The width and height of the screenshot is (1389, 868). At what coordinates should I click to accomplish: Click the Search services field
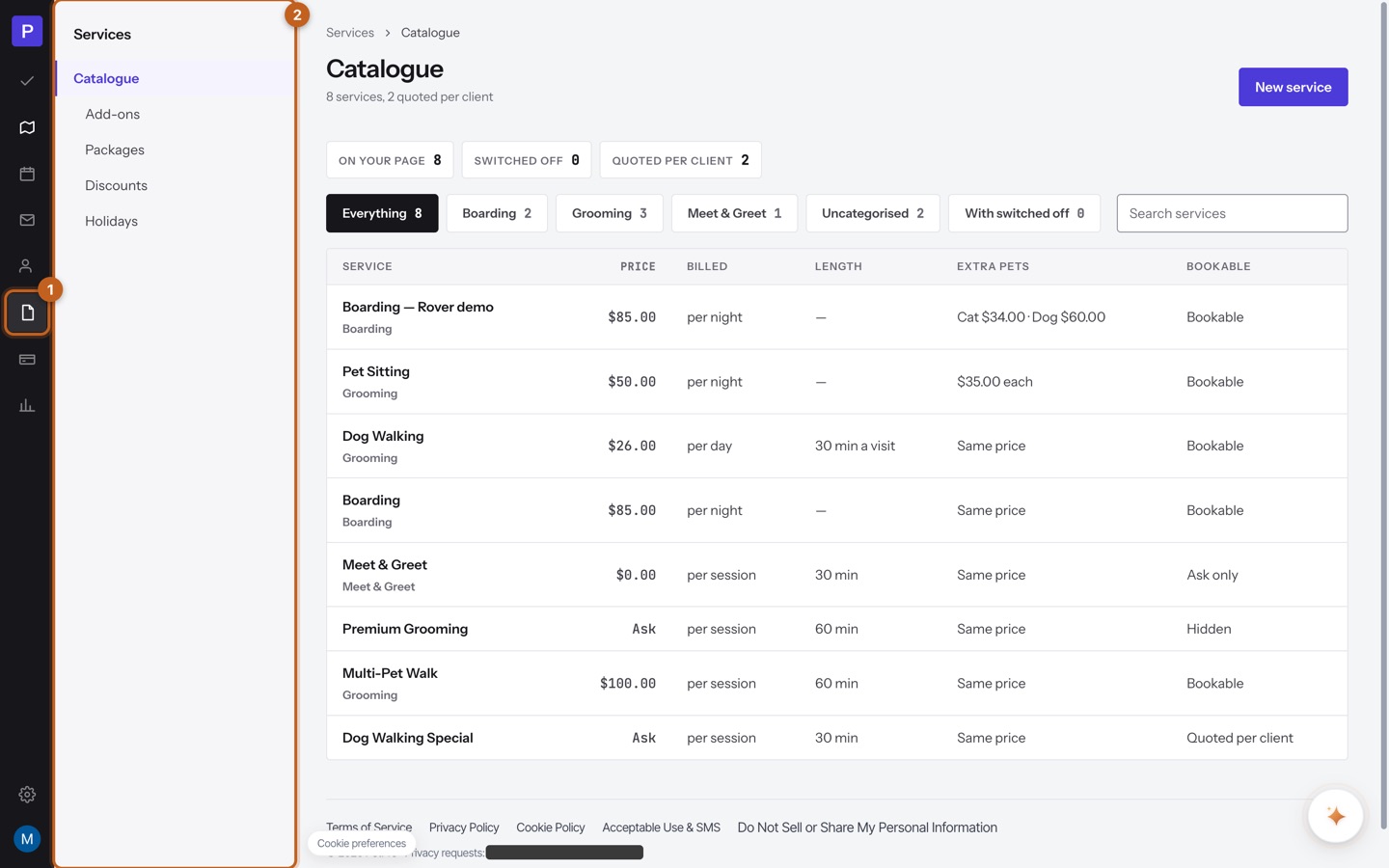pos(1232,213)
